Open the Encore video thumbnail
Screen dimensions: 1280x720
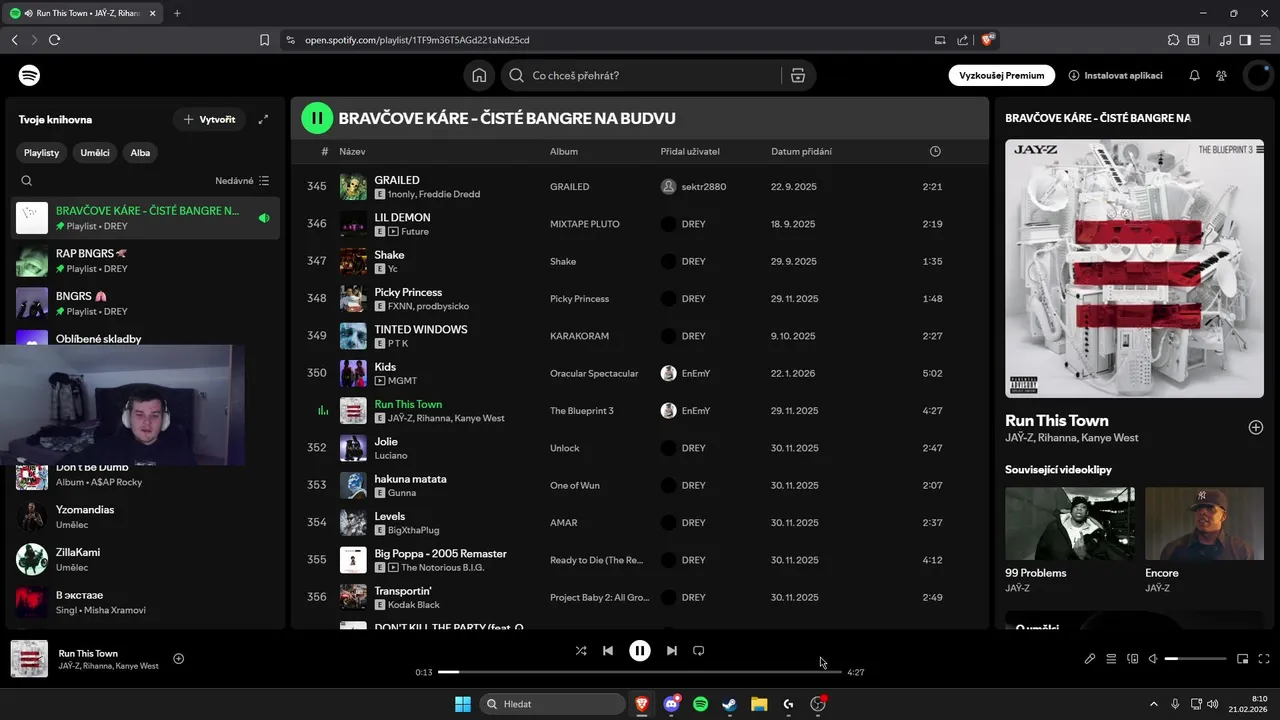[1204, 523]
